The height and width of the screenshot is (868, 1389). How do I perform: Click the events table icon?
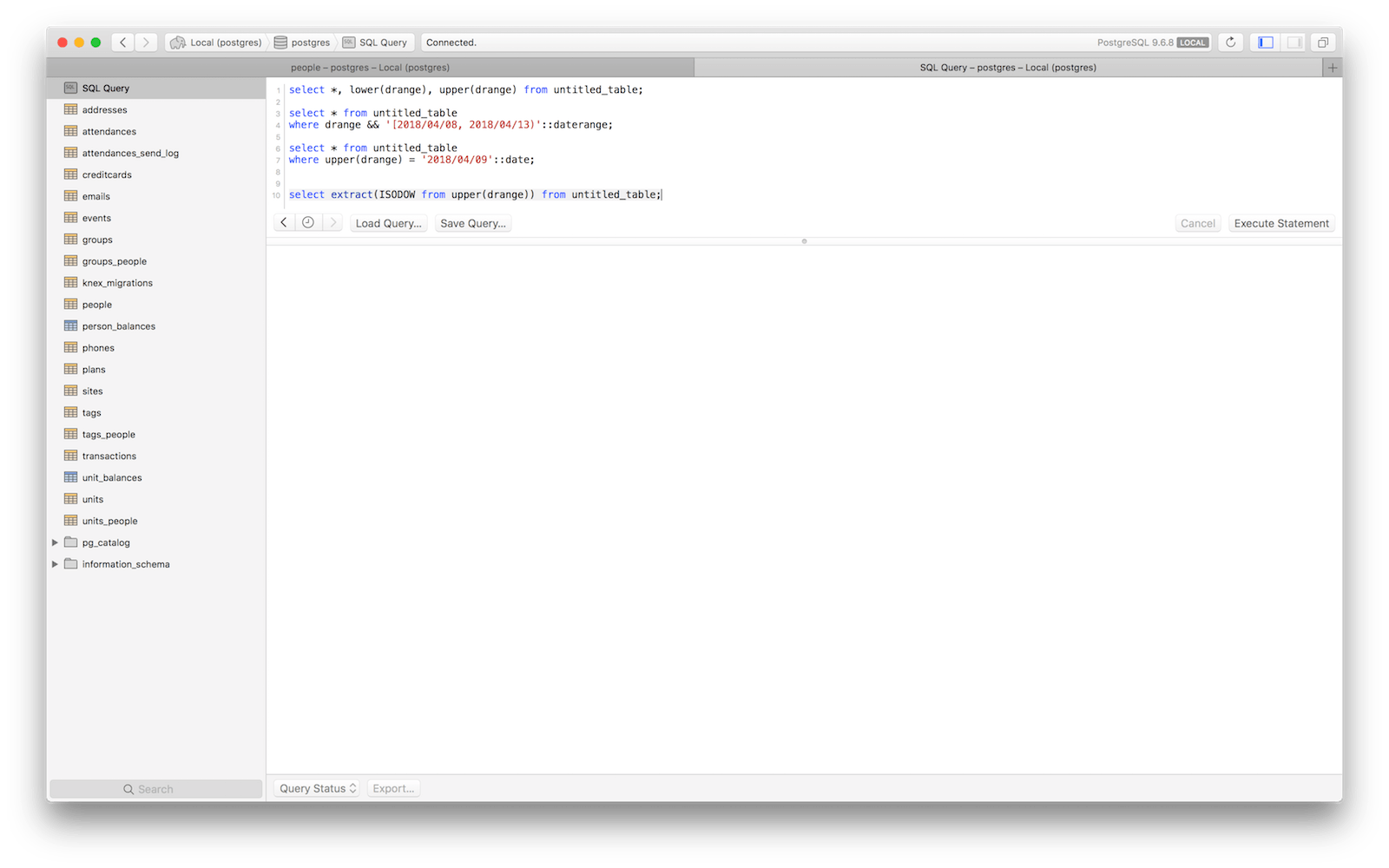pos(71,218)
